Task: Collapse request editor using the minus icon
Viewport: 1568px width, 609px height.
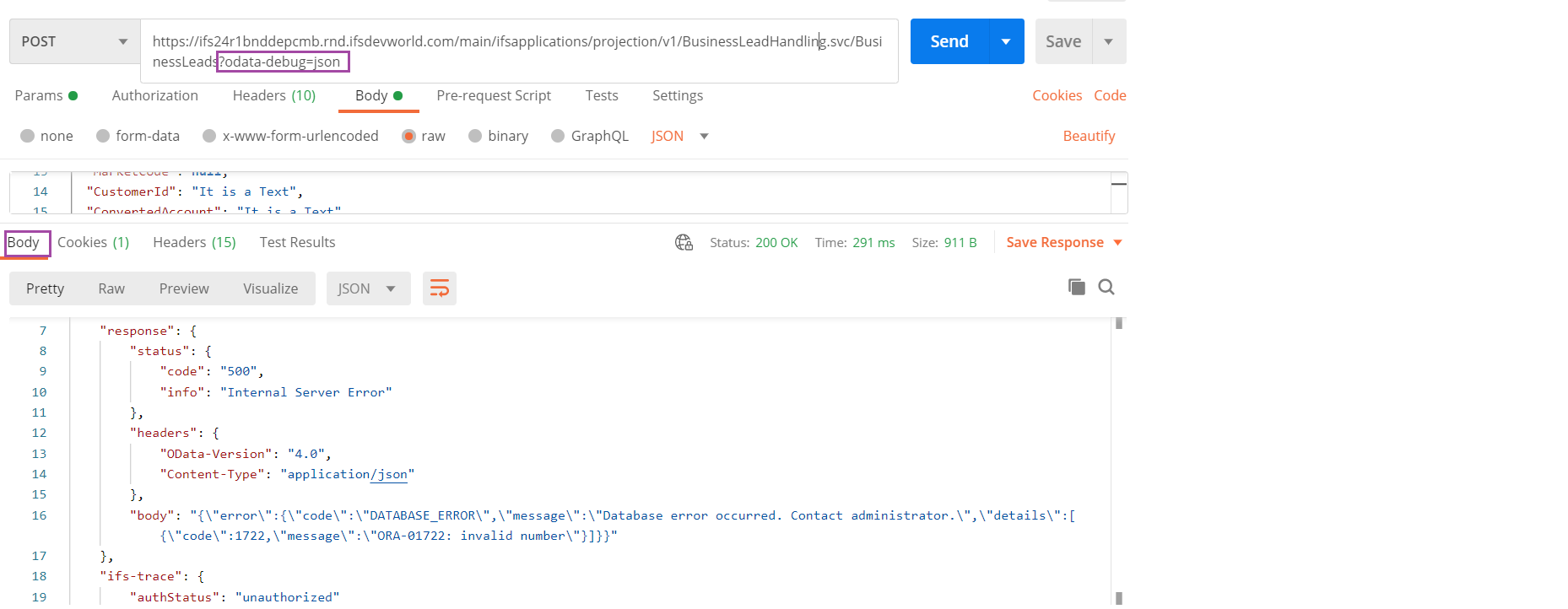Action: click(x=1119, y=184)
